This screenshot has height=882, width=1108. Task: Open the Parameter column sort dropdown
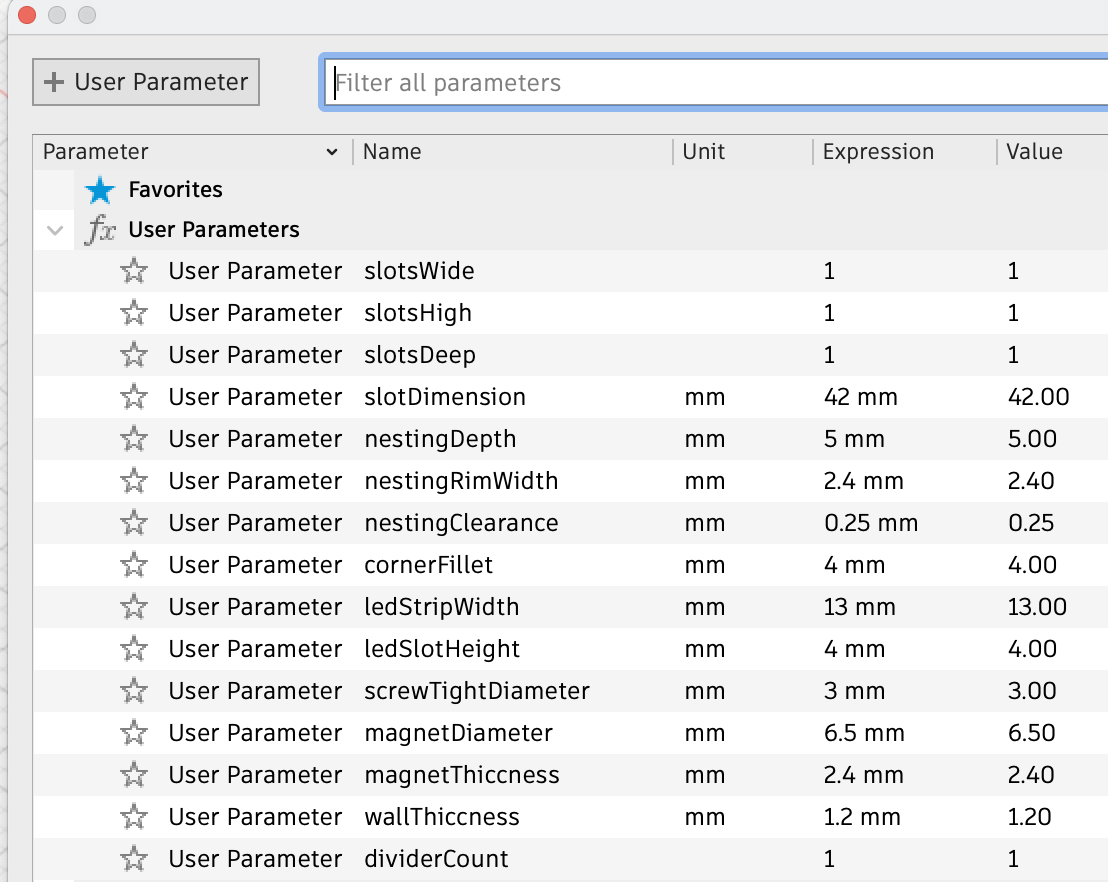click(x=332, y=152)
